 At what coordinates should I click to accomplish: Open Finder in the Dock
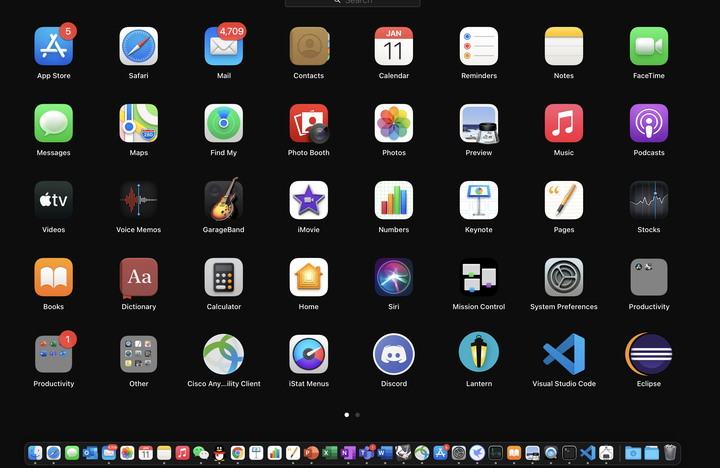pos(35,453)
